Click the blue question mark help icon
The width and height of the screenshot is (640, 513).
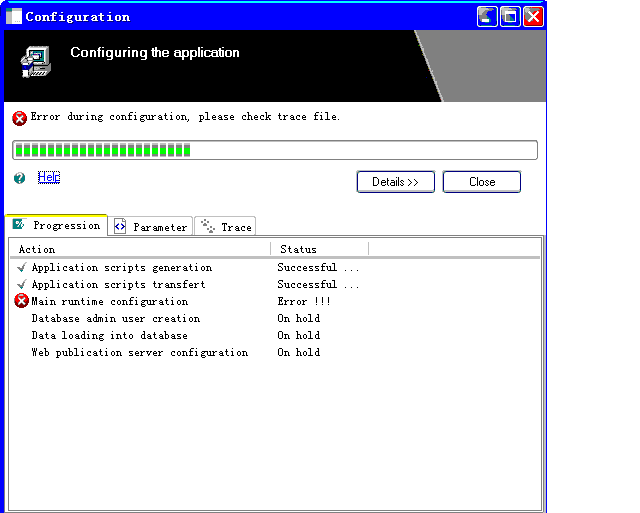tap(19, 178)
